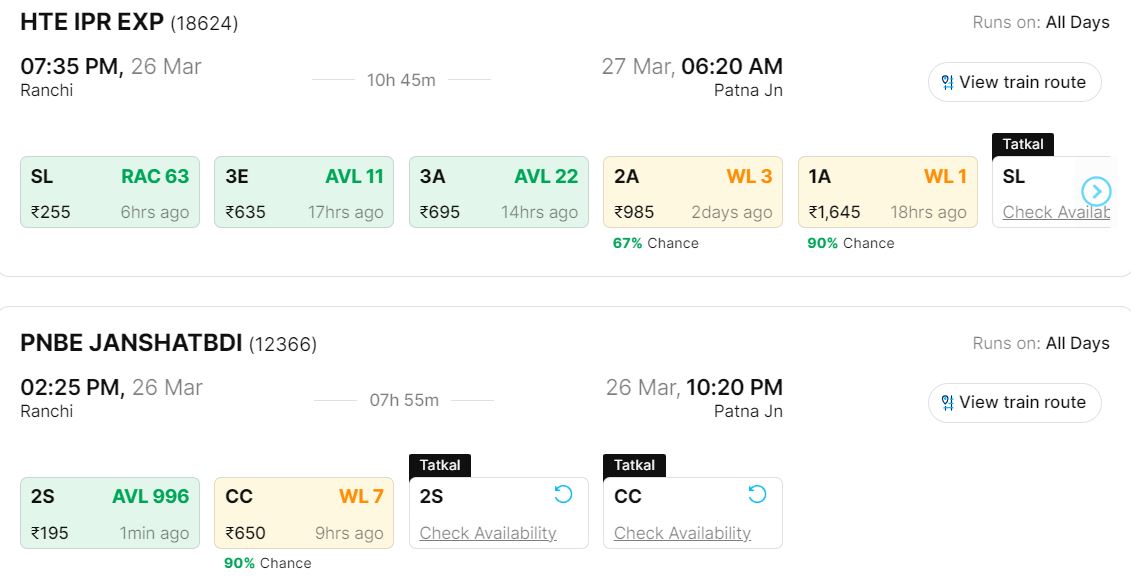
Task: Click the 18624 train number
Action: point(204,23)
